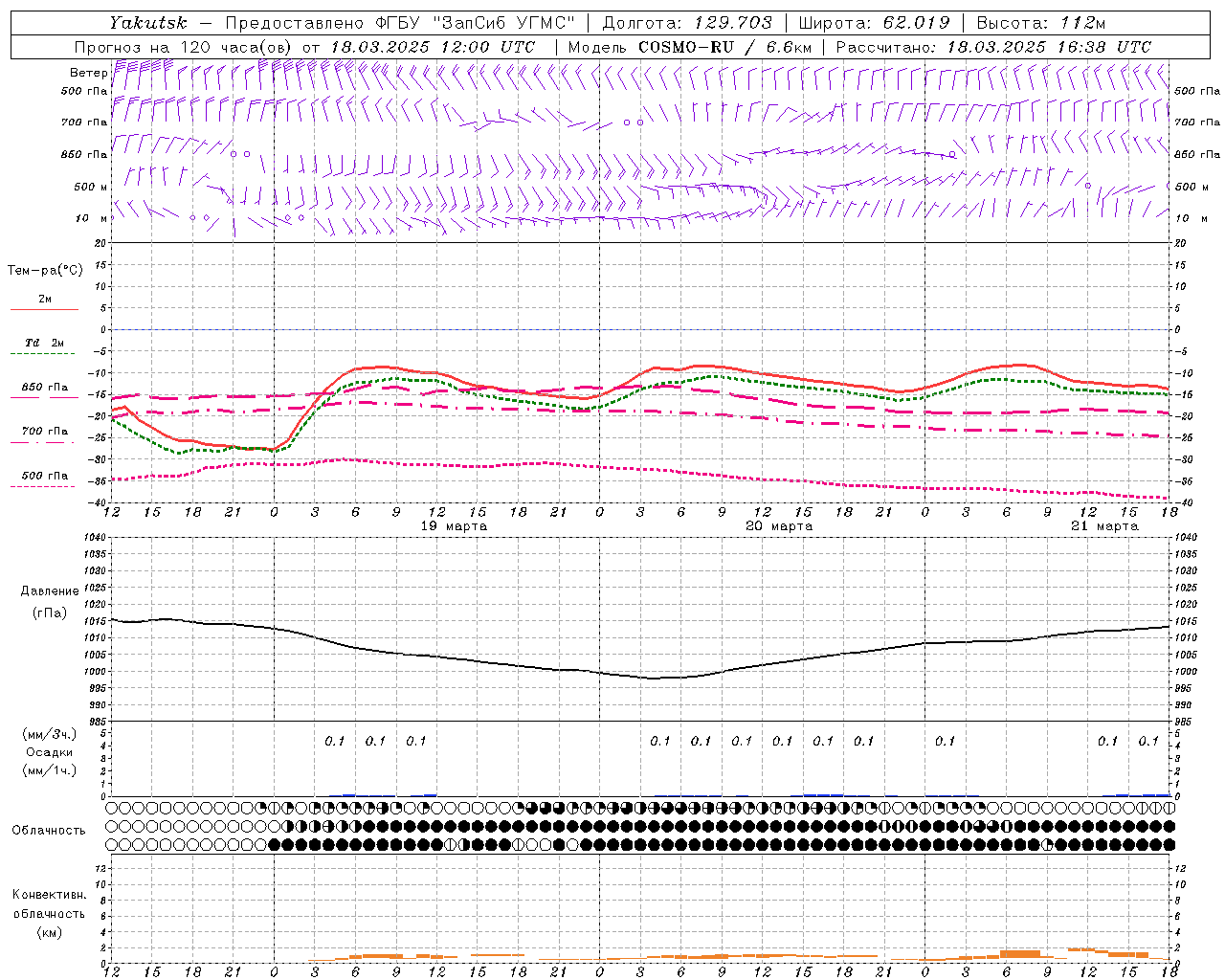Click the station name Yakutsk in header
1225x980 pixels.
(x=147, y=23)
